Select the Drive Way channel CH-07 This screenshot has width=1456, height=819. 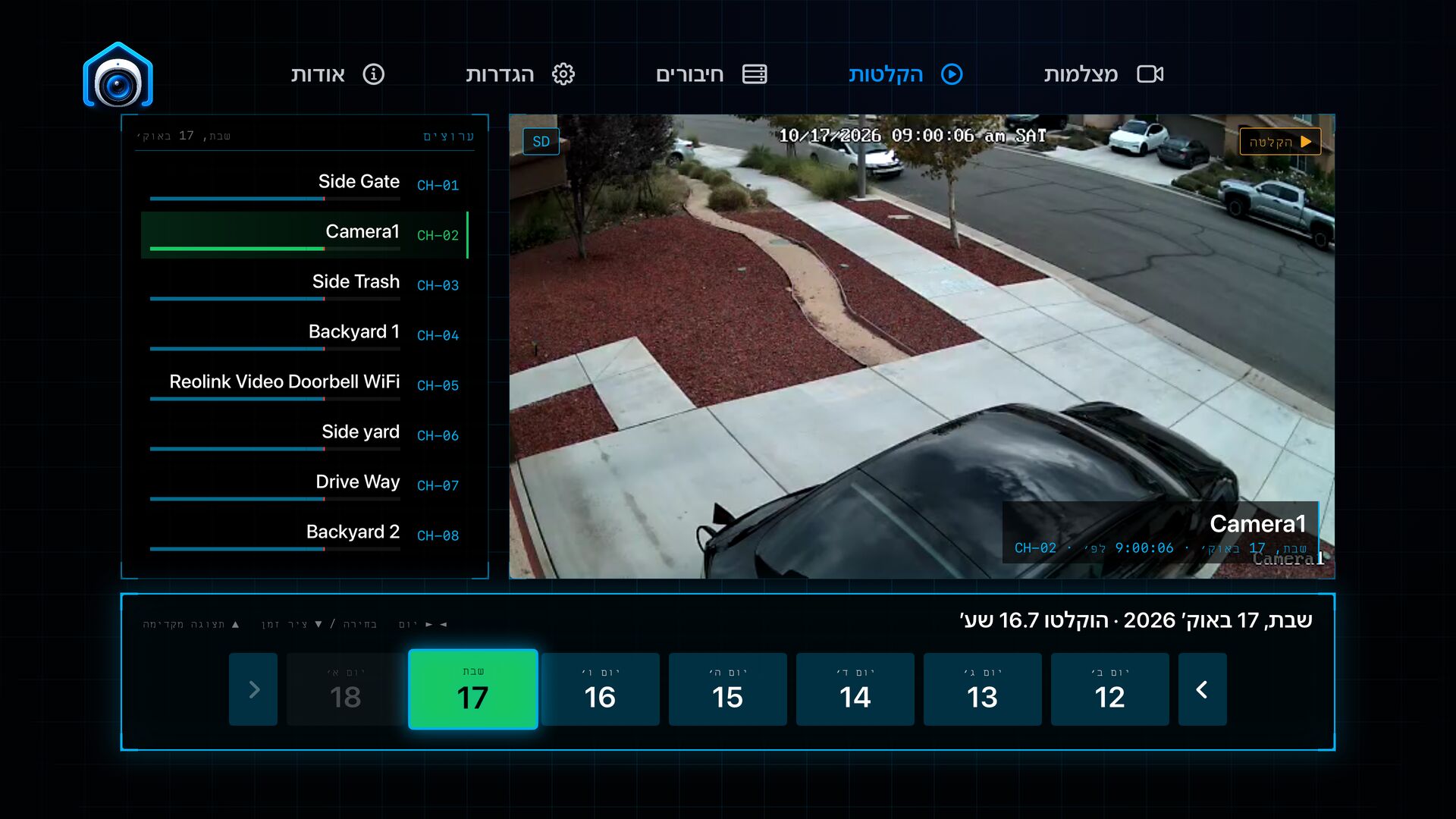point(304,485)
